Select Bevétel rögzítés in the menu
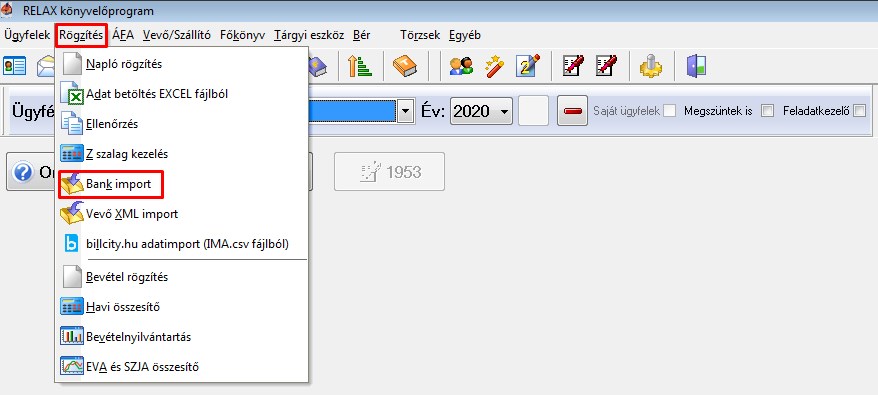The image size is (878, 395). (x=181, y=277)
